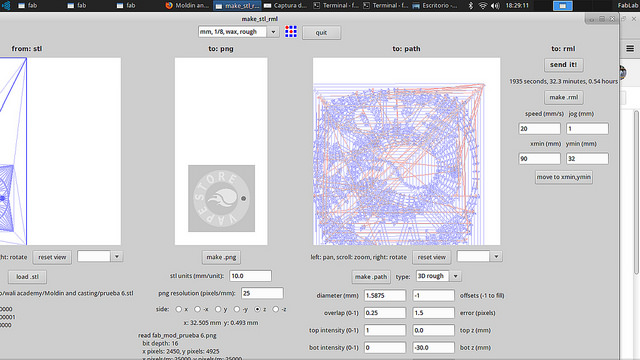Click the toolpath preview canvas
This screenshot has height=360, width=640.
click(407, 151)
